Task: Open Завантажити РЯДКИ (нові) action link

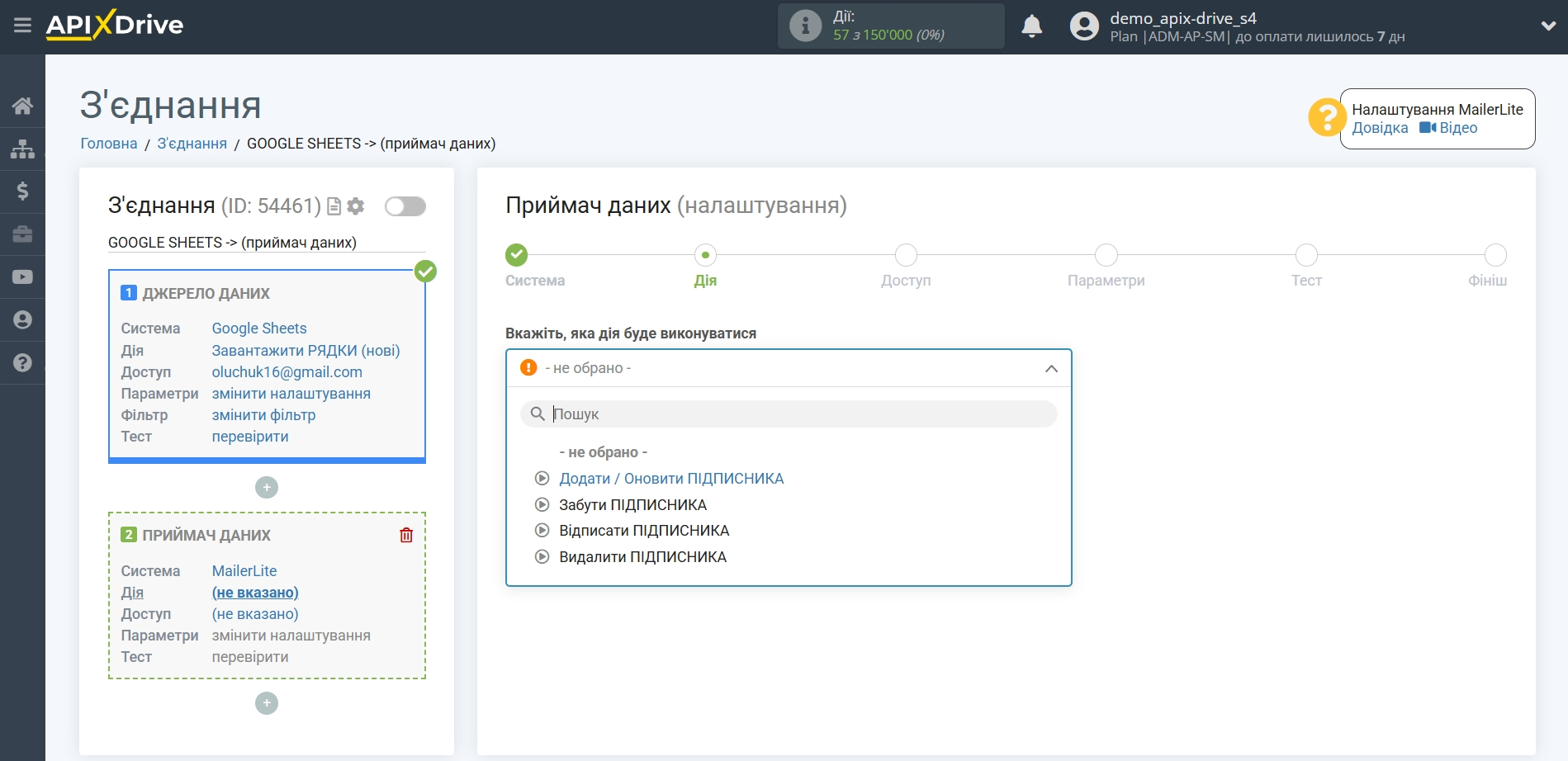Action: pos(306,351)
